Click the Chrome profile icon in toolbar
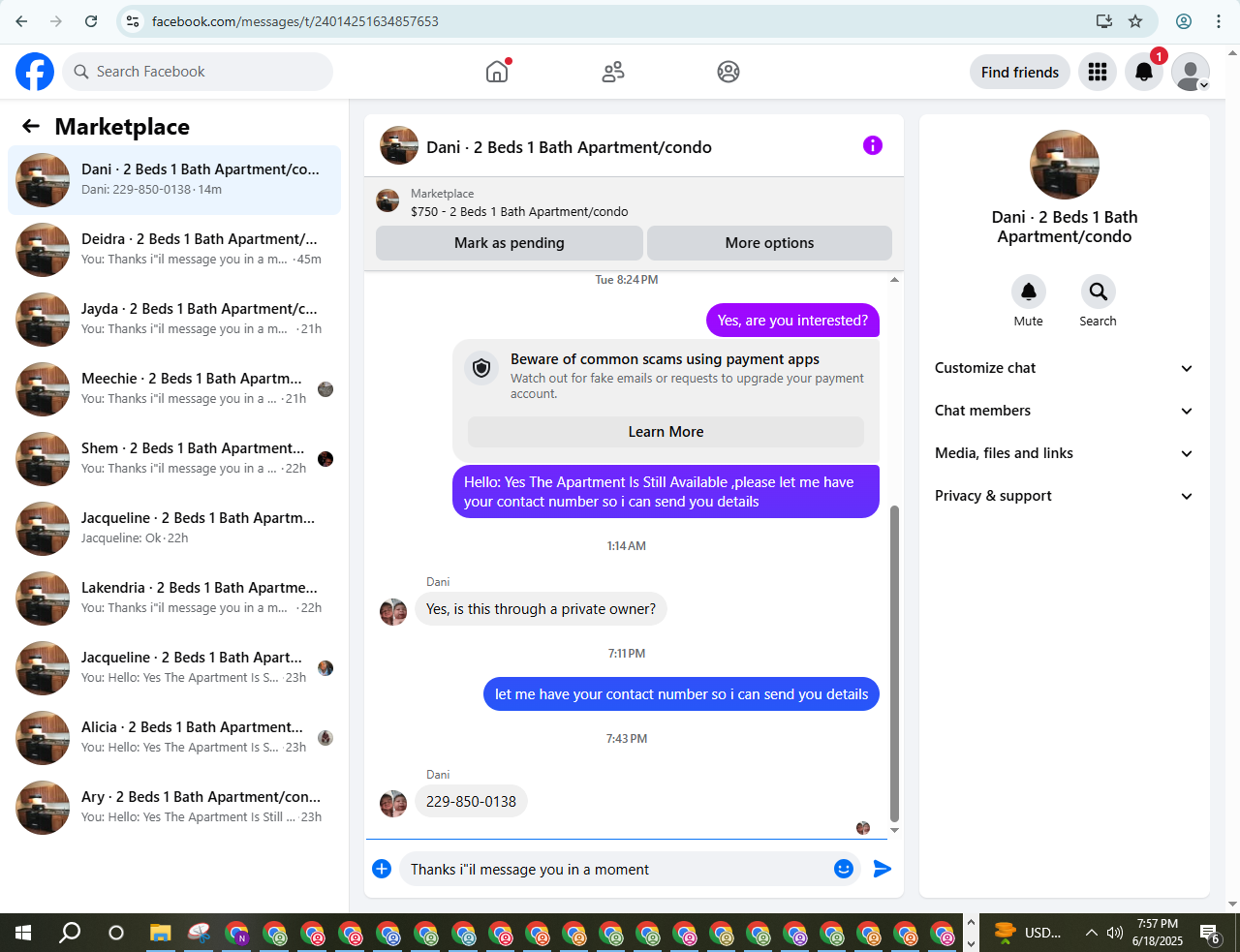This screenshot has height=952, width=1240. coord(1184,21)
